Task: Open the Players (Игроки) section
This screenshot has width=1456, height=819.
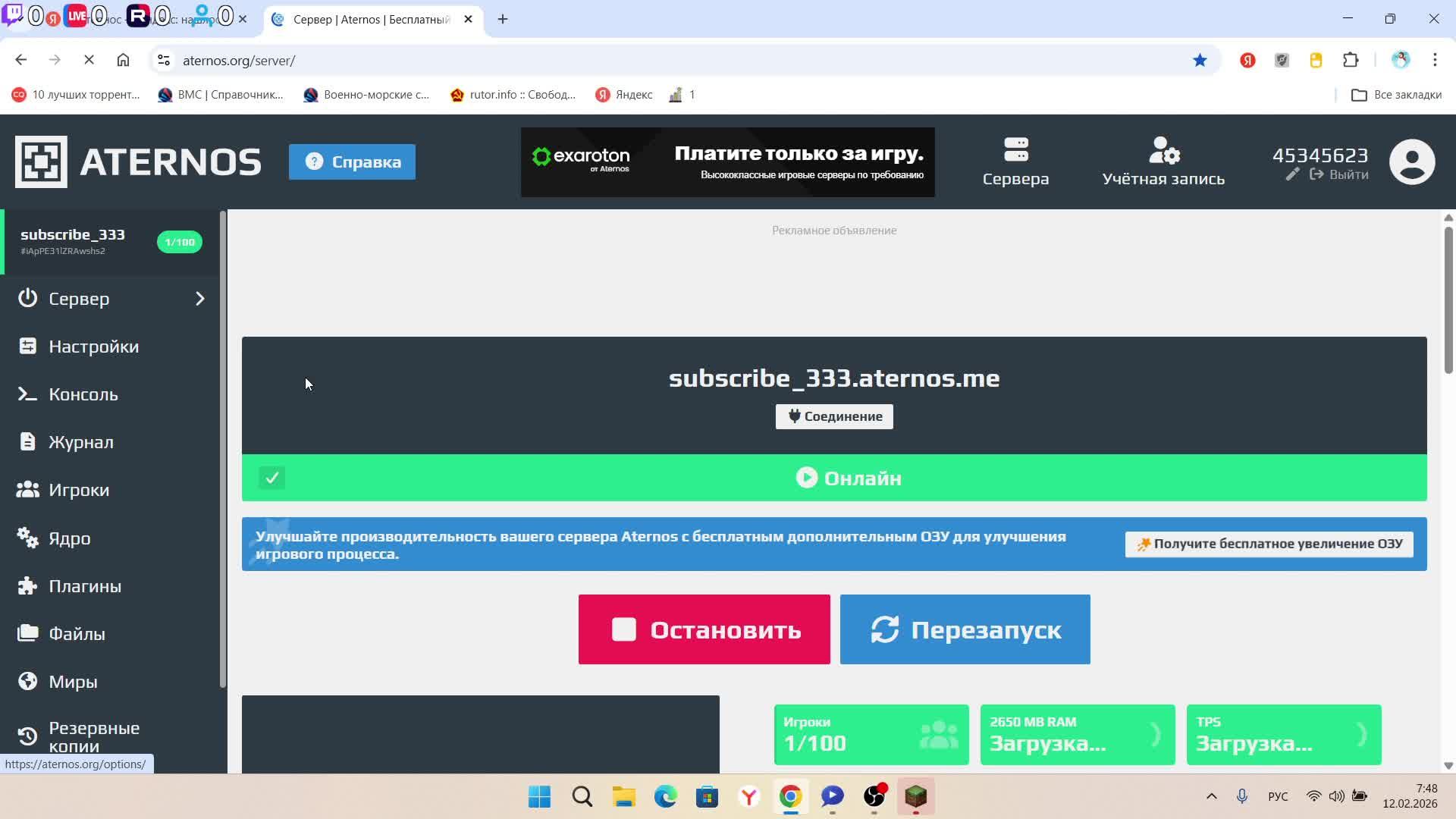Action: pyautogui.click(x=79, y=490)
